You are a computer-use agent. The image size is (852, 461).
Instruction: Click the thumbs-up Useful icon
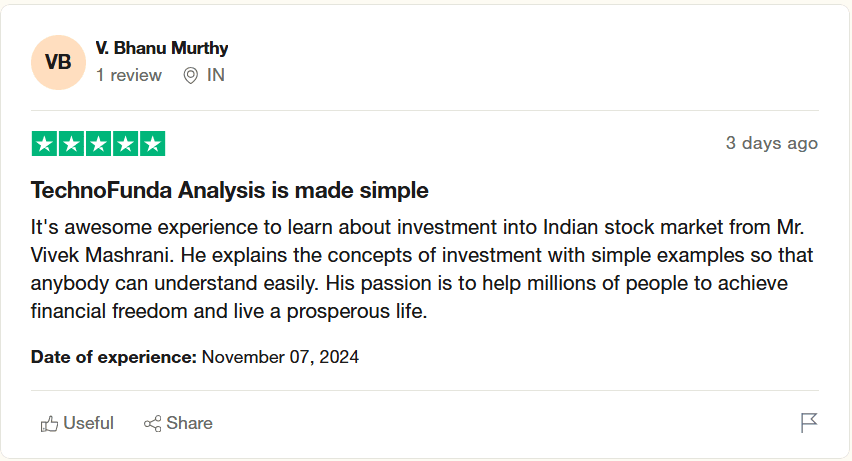(49, 424)
